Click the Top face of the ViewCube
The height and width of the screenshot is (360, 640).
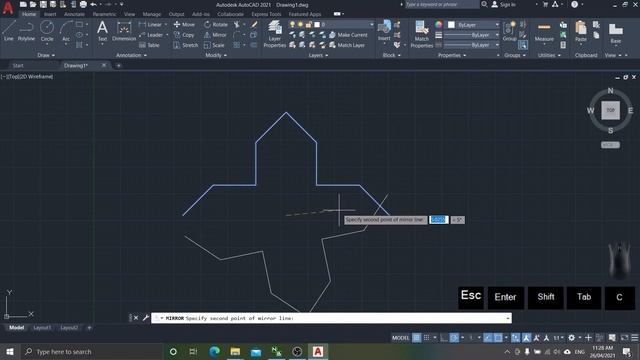pyautogui.click(x=610, y=110)
